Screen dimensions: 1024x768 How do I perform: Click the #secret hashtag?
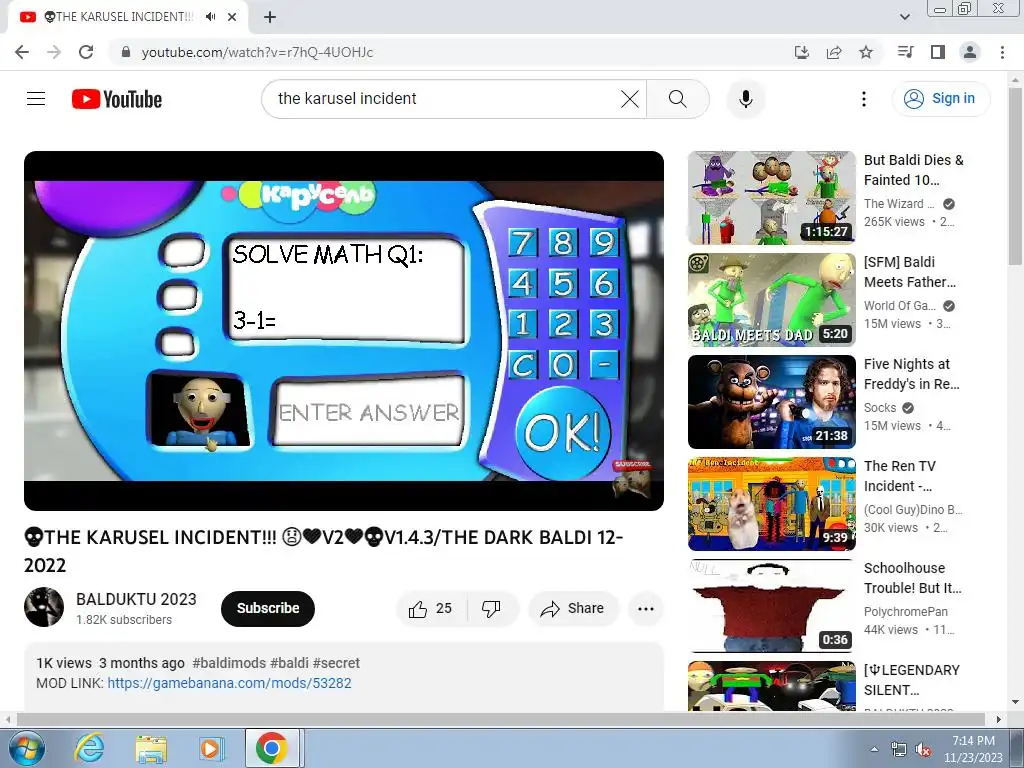pos(336,663)
